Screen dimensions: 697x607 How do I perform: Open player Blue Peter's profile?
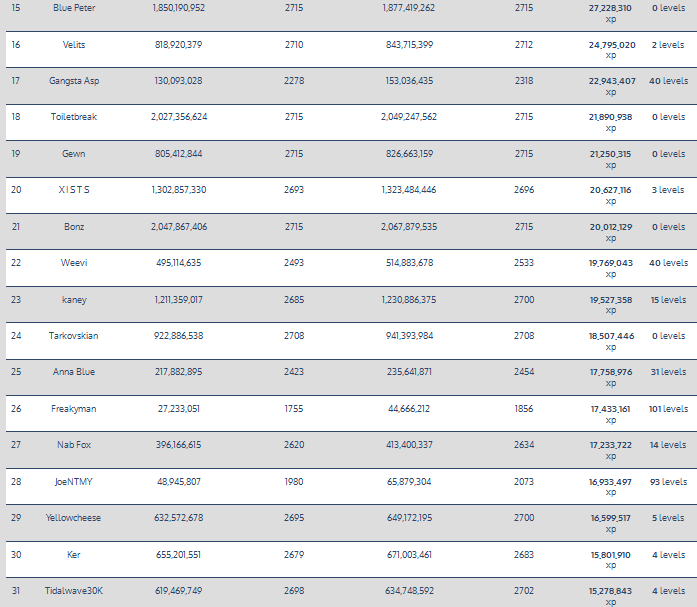(x=74, y=8)
